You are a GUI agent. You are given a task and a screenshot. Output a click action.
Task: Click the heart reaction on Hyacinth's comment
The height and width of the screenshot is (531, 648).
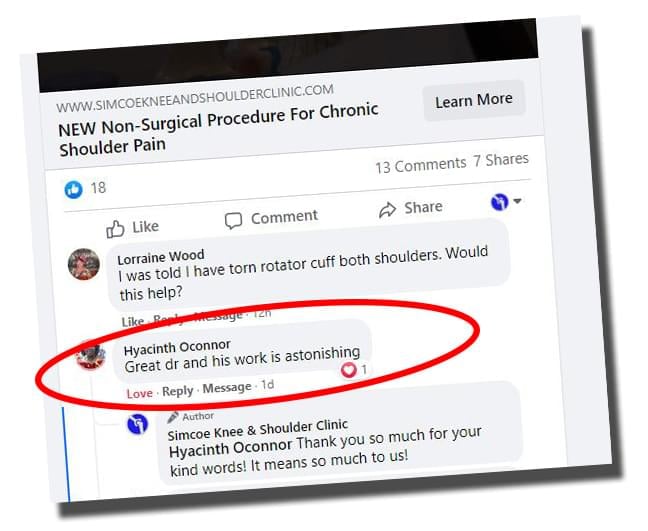[x=349, y=370]
